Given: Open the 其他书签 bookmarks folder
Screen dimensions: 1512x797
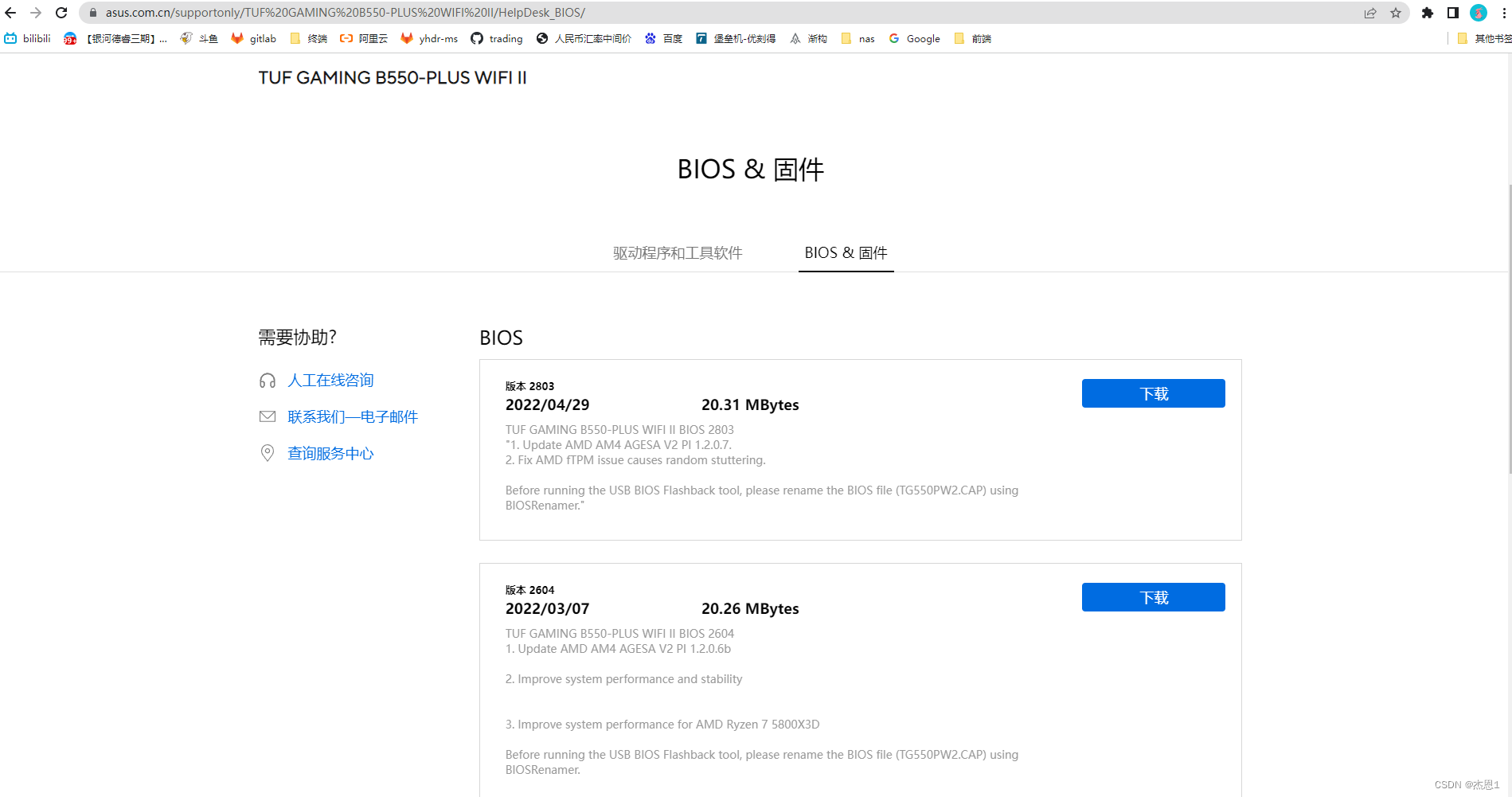Looking at the screenshot, I should (1484, 38).
